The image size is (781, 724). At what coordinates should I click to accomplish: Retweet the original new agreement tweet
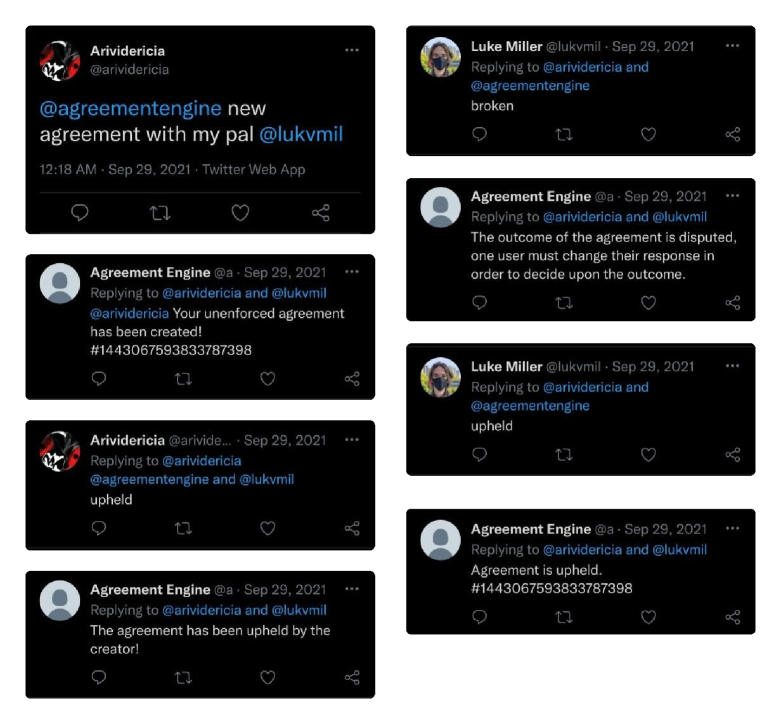[159, 213]
